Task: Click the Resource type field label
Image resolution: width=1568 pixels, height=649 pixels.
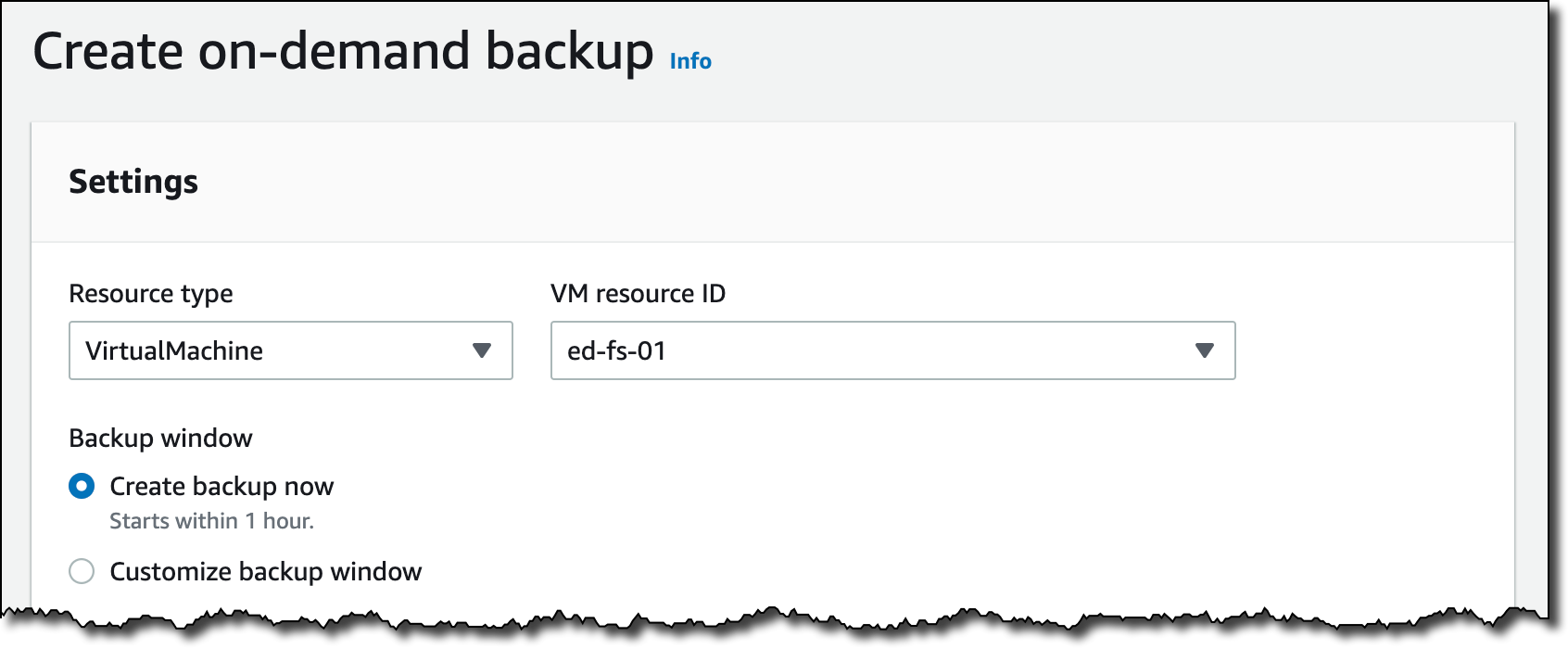Action: (x=151, y=294)
